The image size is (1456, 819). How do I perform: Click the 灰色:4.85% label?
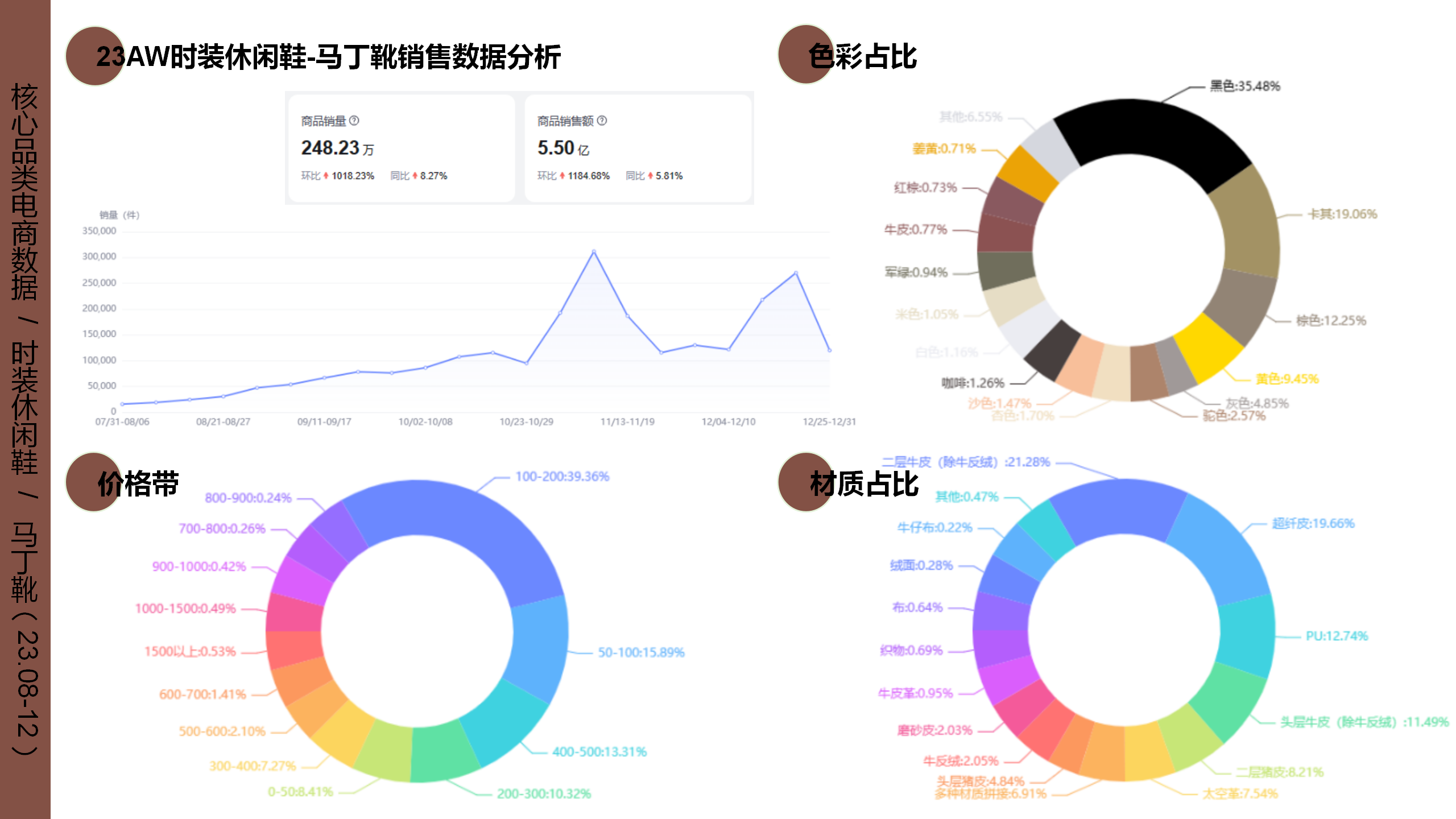(x=1257, y=403)
